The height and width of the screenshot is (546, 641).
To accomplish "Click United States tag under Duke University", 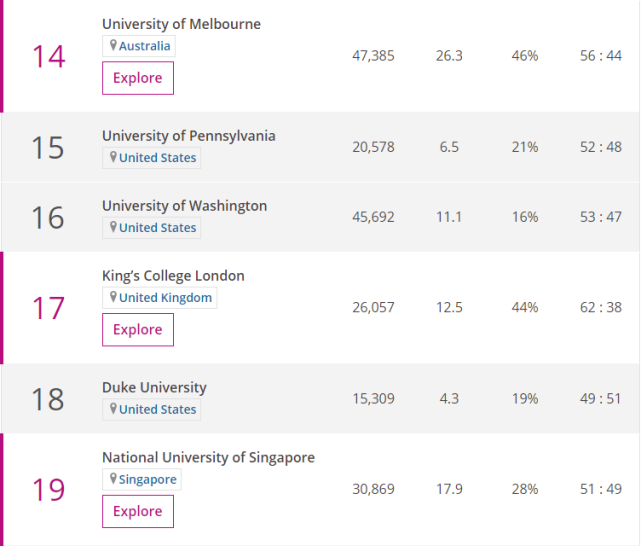I will coord(157,410).
